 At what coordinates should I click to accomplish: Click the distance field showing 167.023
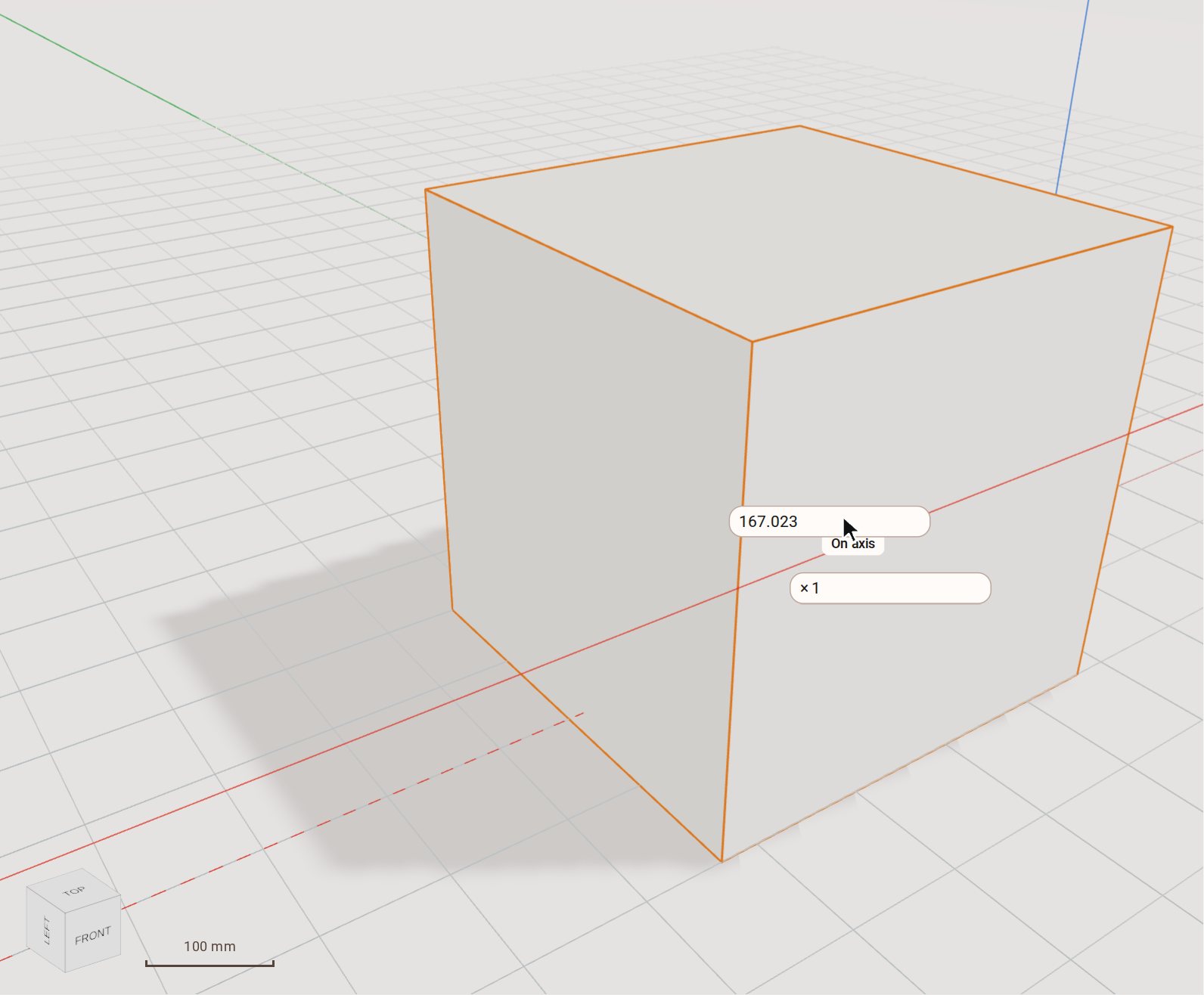click(829, 522)
